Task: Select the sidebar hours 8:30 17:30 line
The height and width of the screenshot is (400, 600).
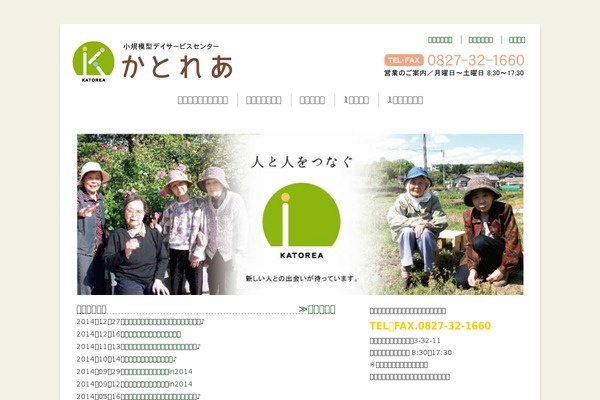Action: coord(411,353)
